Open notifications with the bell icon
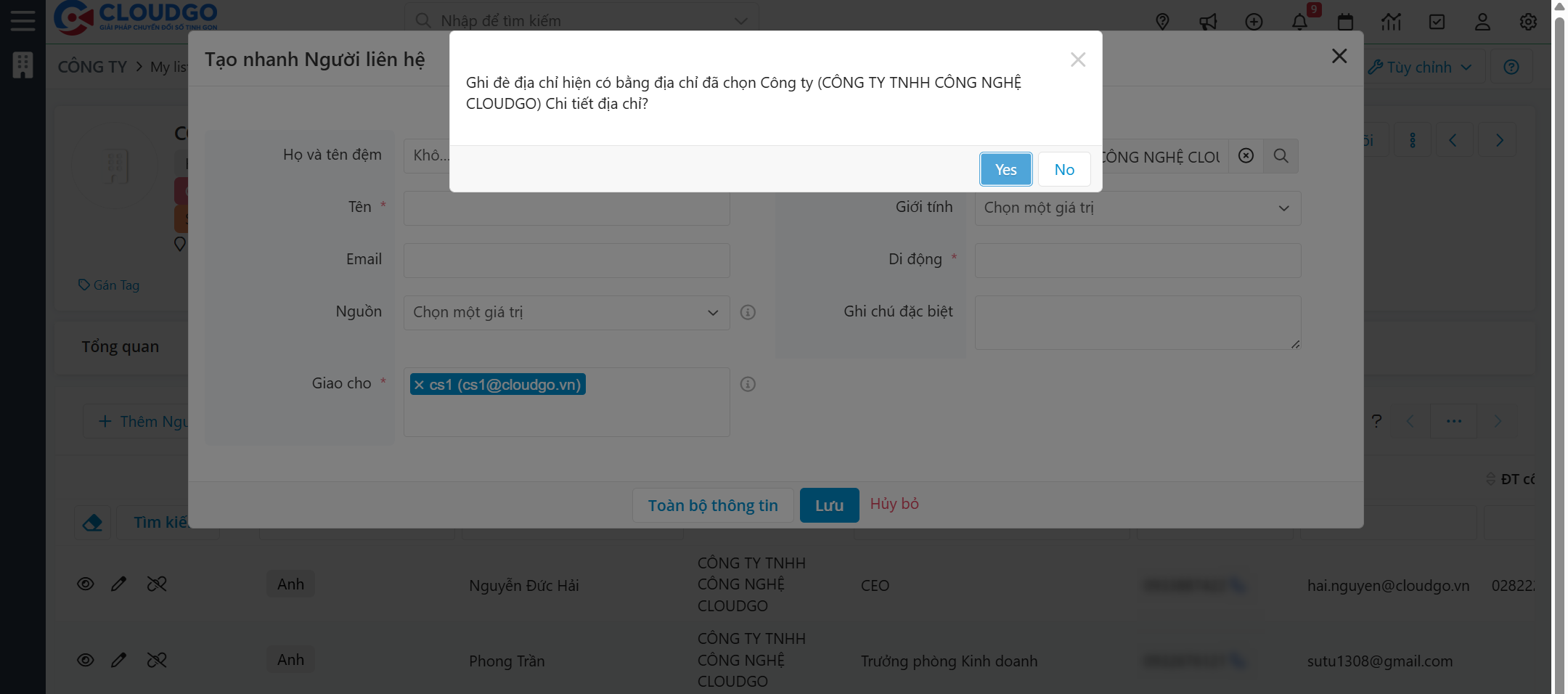The width and height of the screenshot is (1568, 694). point(1299,22)
